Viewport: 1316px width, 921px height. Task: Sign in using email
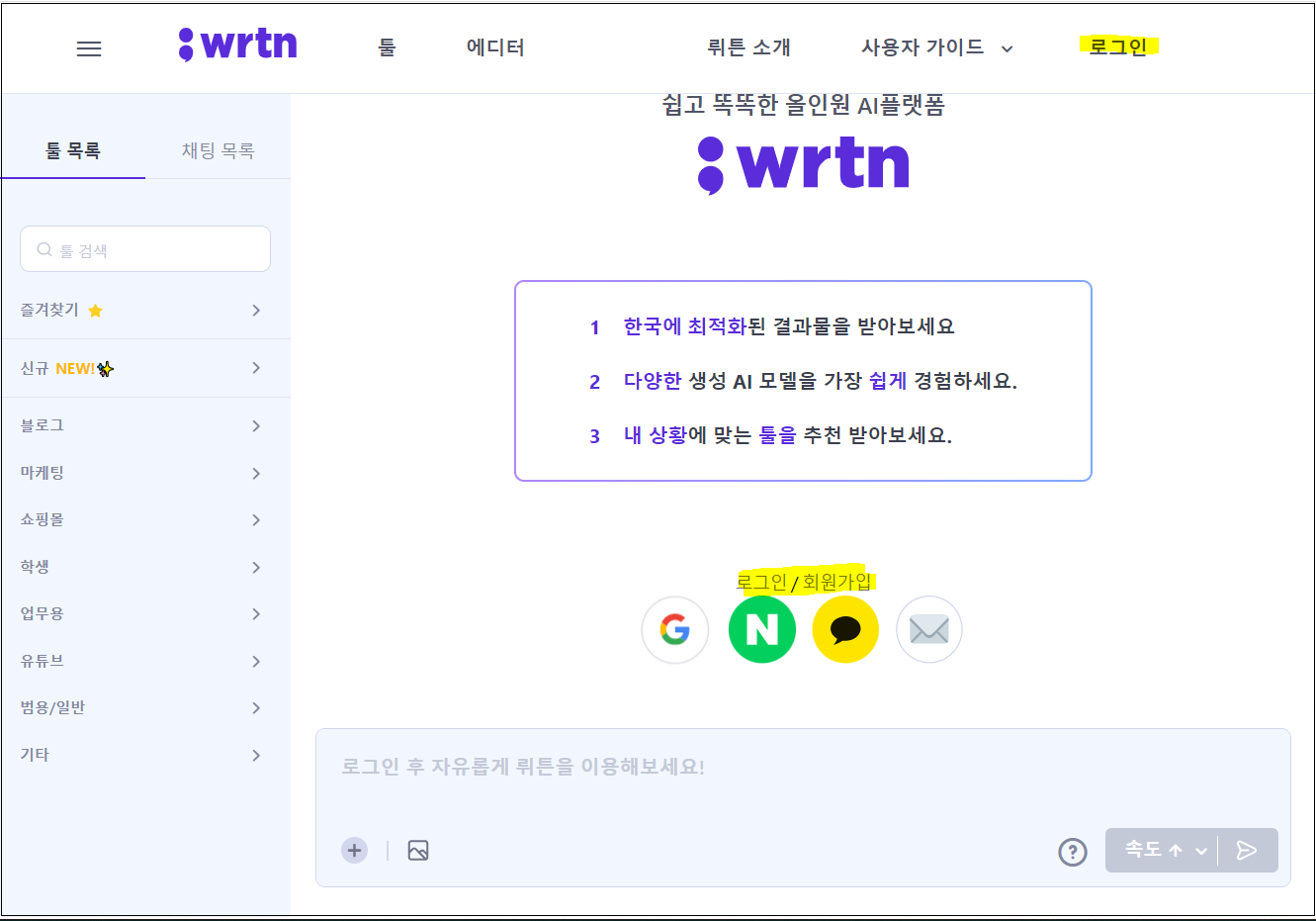click(928, 629)
